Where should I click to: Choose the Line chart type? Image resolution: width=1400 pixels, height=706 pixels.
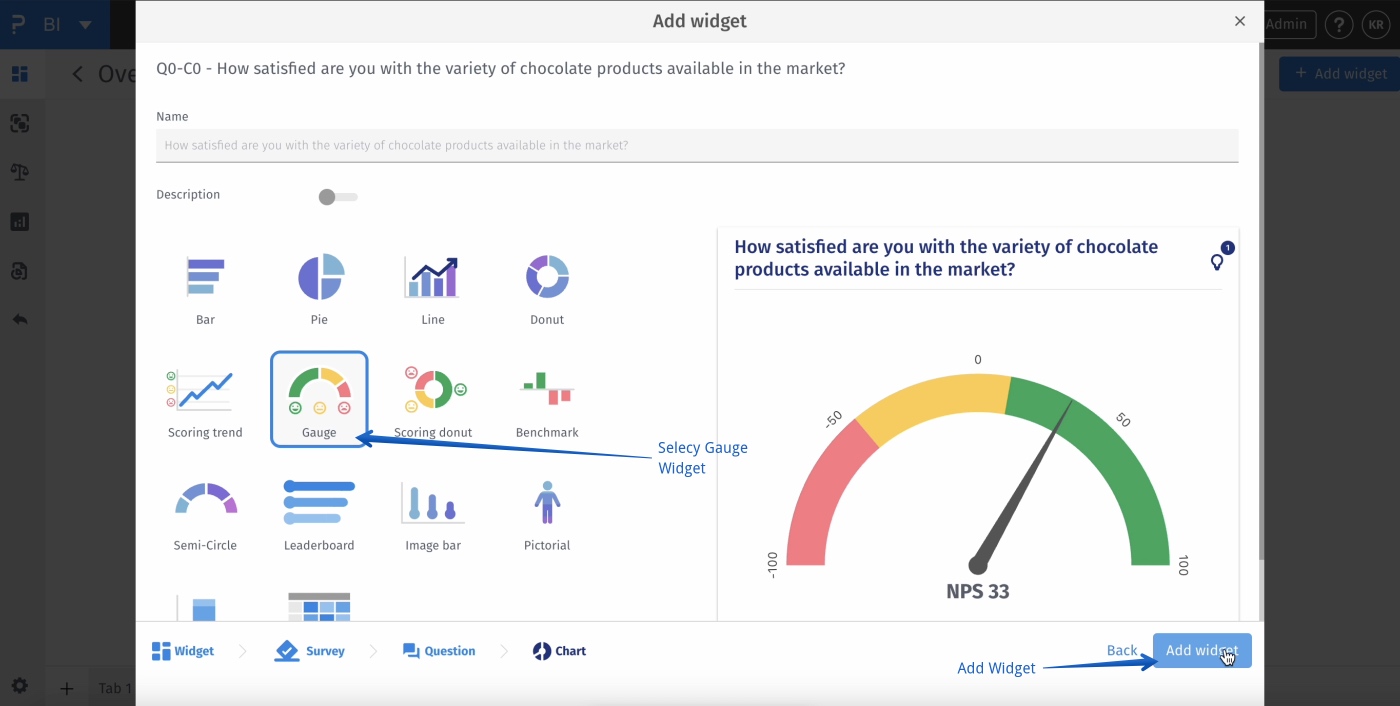[432, 288]
